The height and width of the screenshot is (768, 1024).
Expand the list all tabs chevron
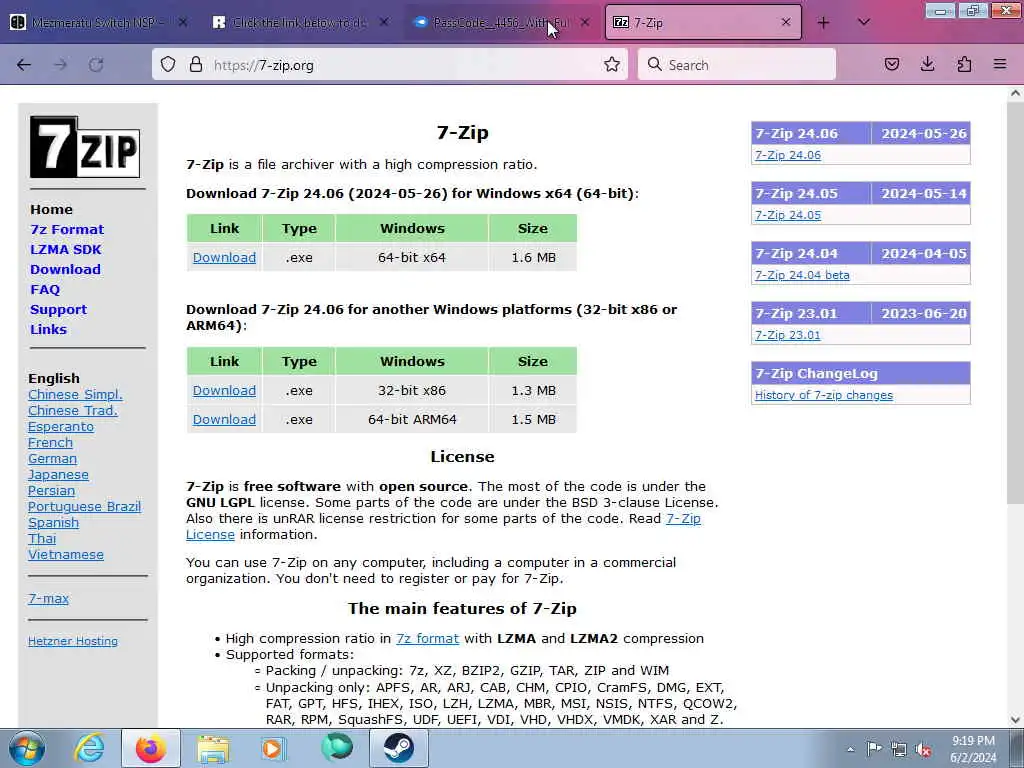(863, 23)
